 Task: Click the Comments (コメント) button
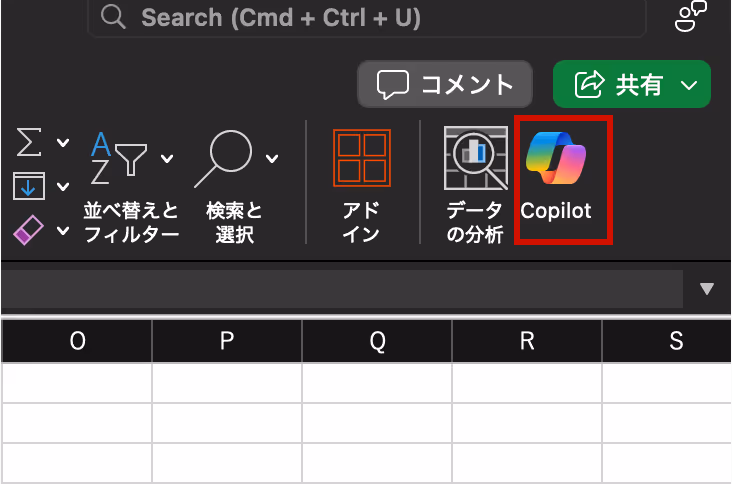pyautogui.click(x=444, y=84)
